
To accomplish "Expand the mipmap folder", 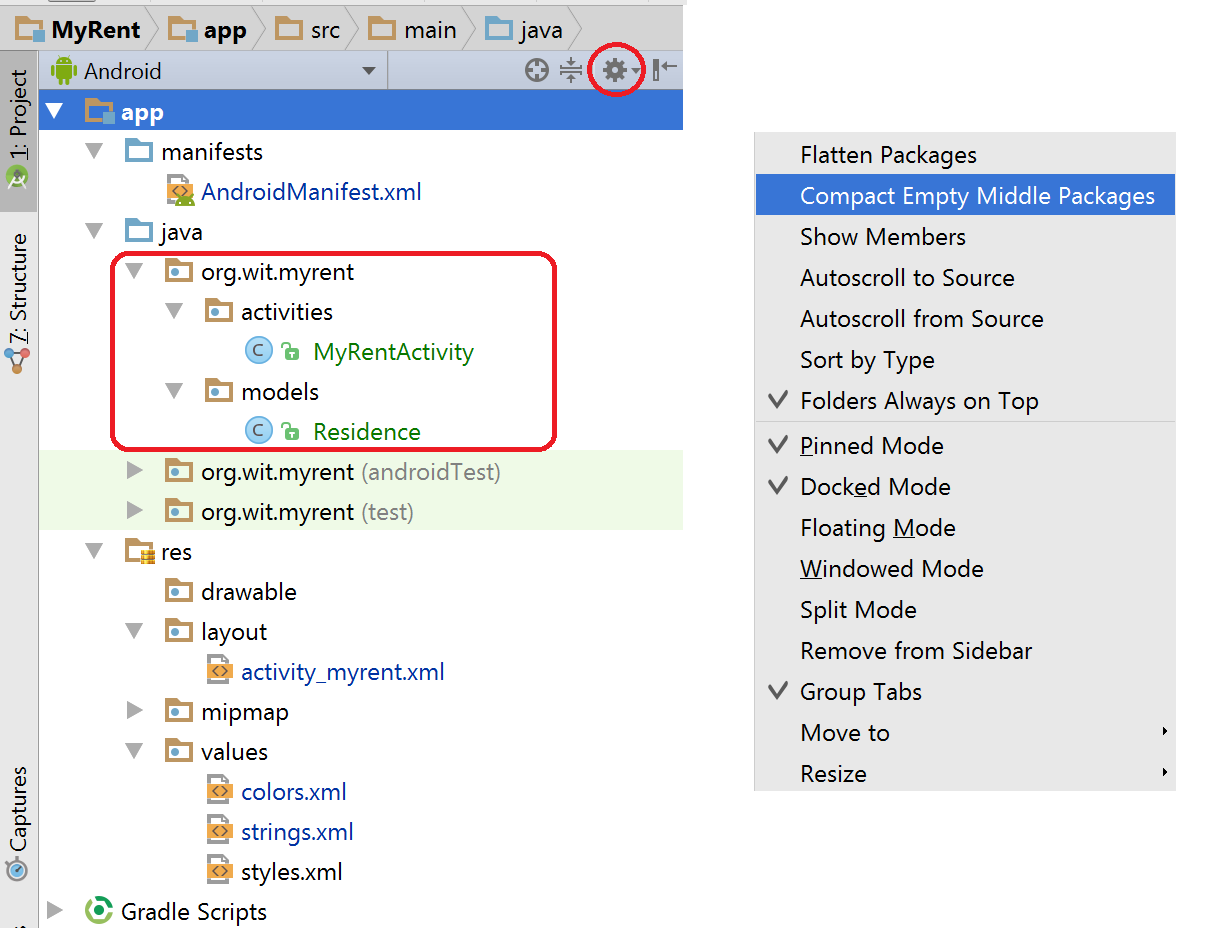I will 135,710.
